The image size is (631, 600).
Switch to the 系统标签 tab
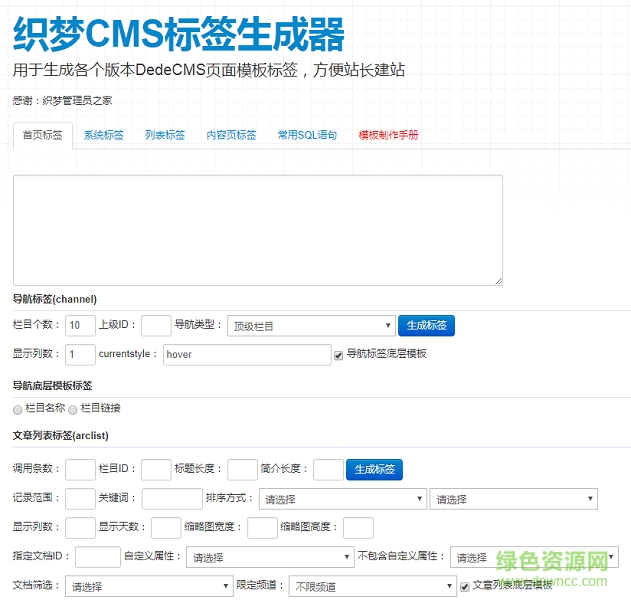point(103,135)
